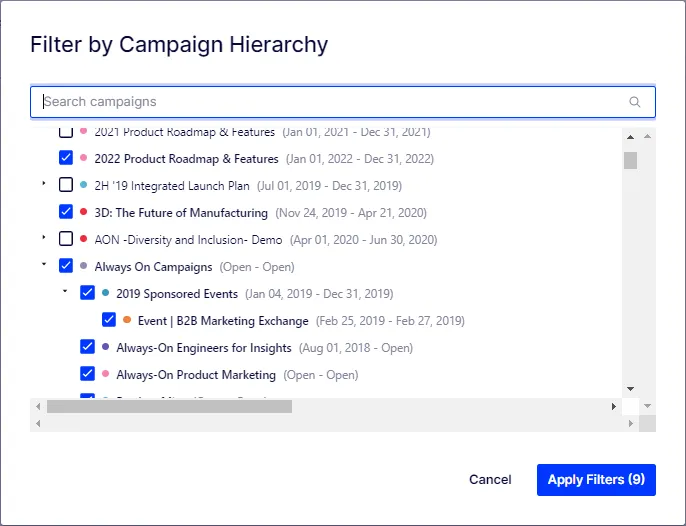Click the teal dot beside 2019 Sponsored Events
Viewport: 686px width, 526px height.
point(105,293)
